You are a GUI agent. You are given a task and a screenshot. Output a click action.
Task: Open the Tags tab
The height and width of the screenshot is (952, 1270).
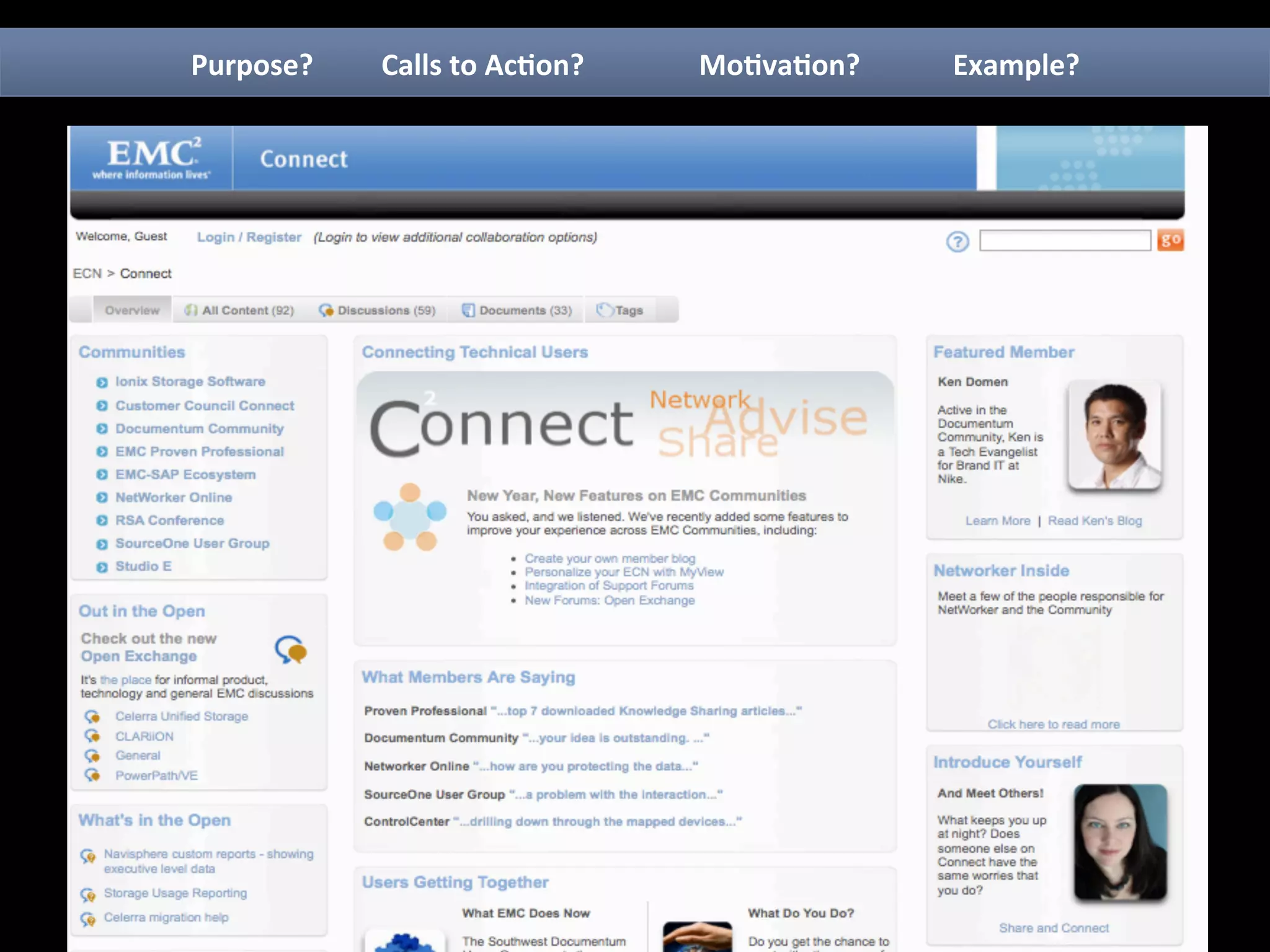coord(620,311)
